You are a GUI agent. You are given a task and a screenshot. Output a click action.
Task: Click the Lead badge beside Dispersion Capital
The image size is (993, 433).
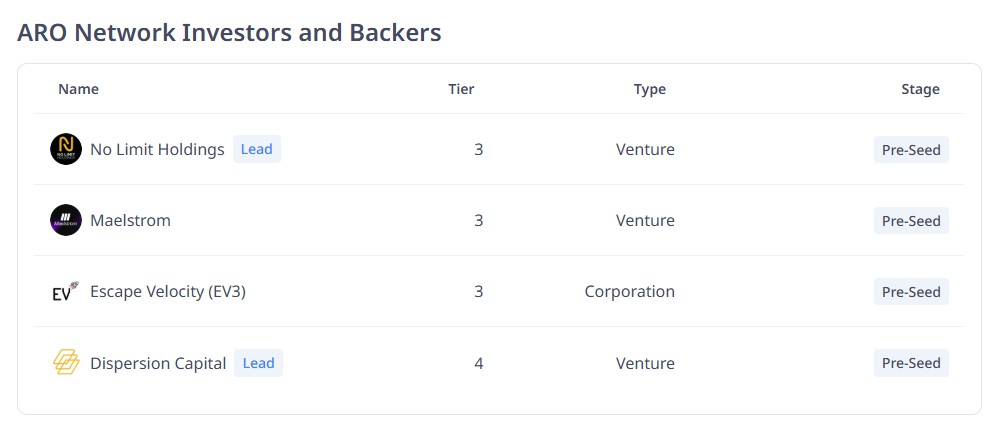pos(259,363)
